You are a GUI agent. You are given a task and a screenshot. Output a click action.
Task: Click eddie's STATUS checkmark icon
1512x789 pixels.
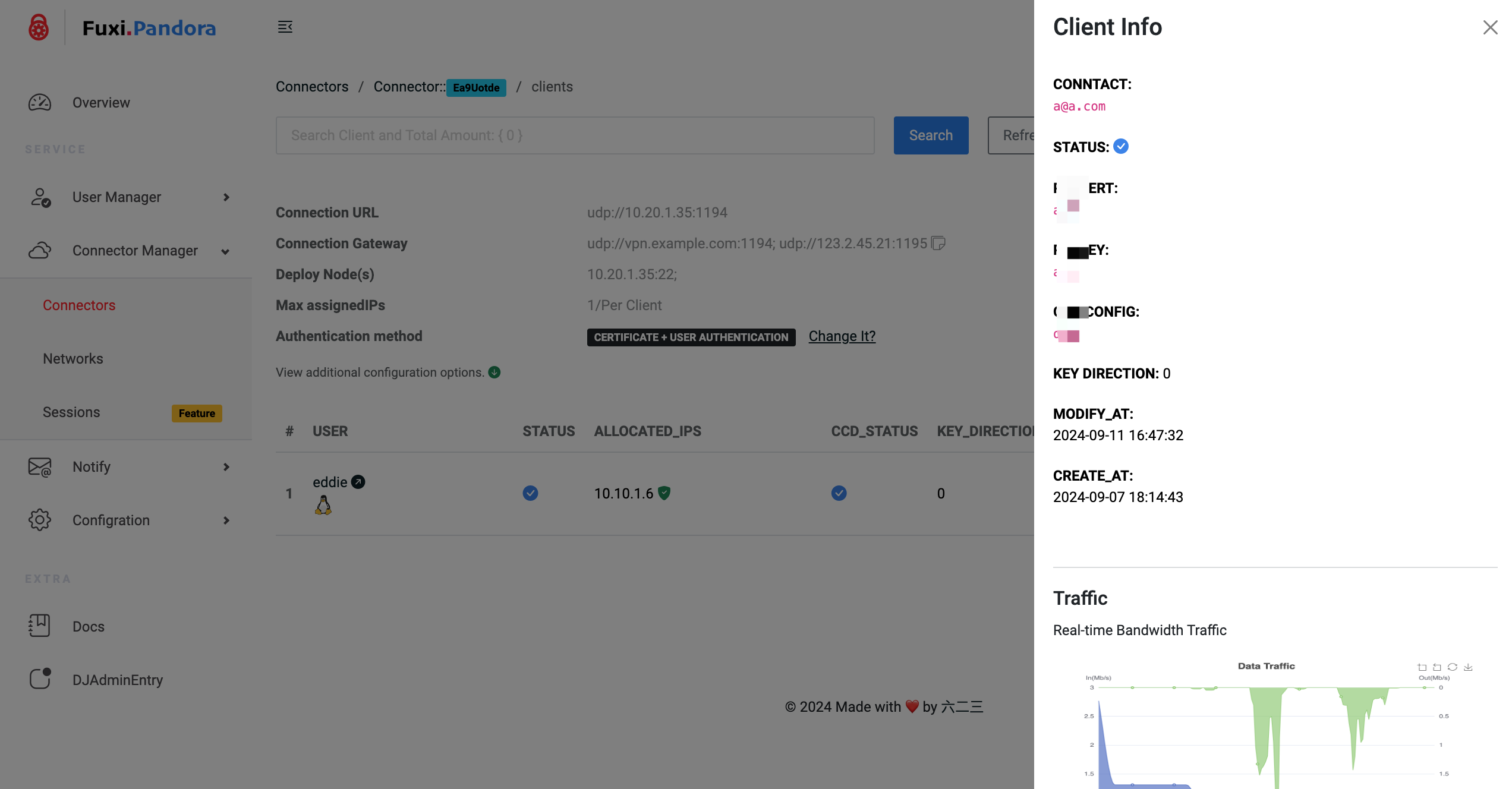[531, 493]
